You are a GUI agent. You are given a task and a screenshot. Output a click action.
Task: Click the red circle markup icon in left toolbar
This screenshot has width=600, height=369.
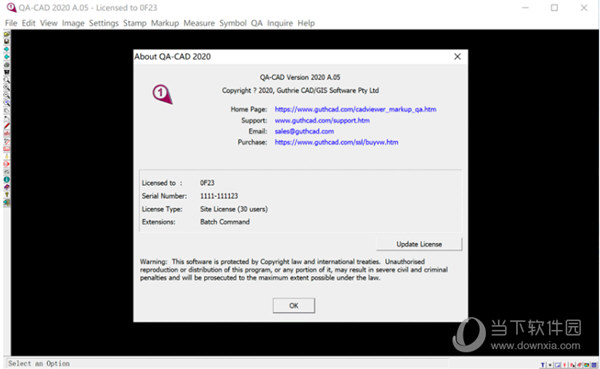tap(7, 164)
